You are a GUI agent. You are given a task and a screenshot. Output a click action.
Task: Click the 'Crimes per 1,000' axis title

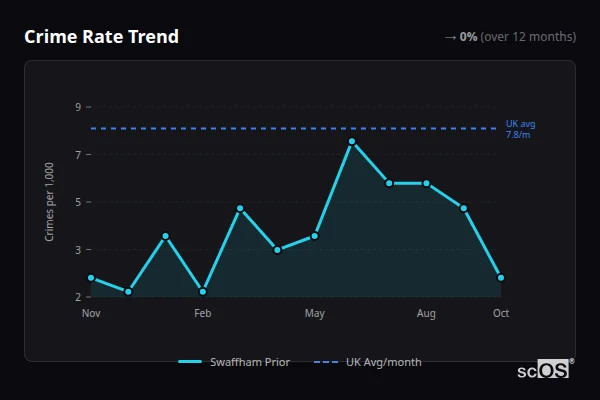tap(49, 202)
